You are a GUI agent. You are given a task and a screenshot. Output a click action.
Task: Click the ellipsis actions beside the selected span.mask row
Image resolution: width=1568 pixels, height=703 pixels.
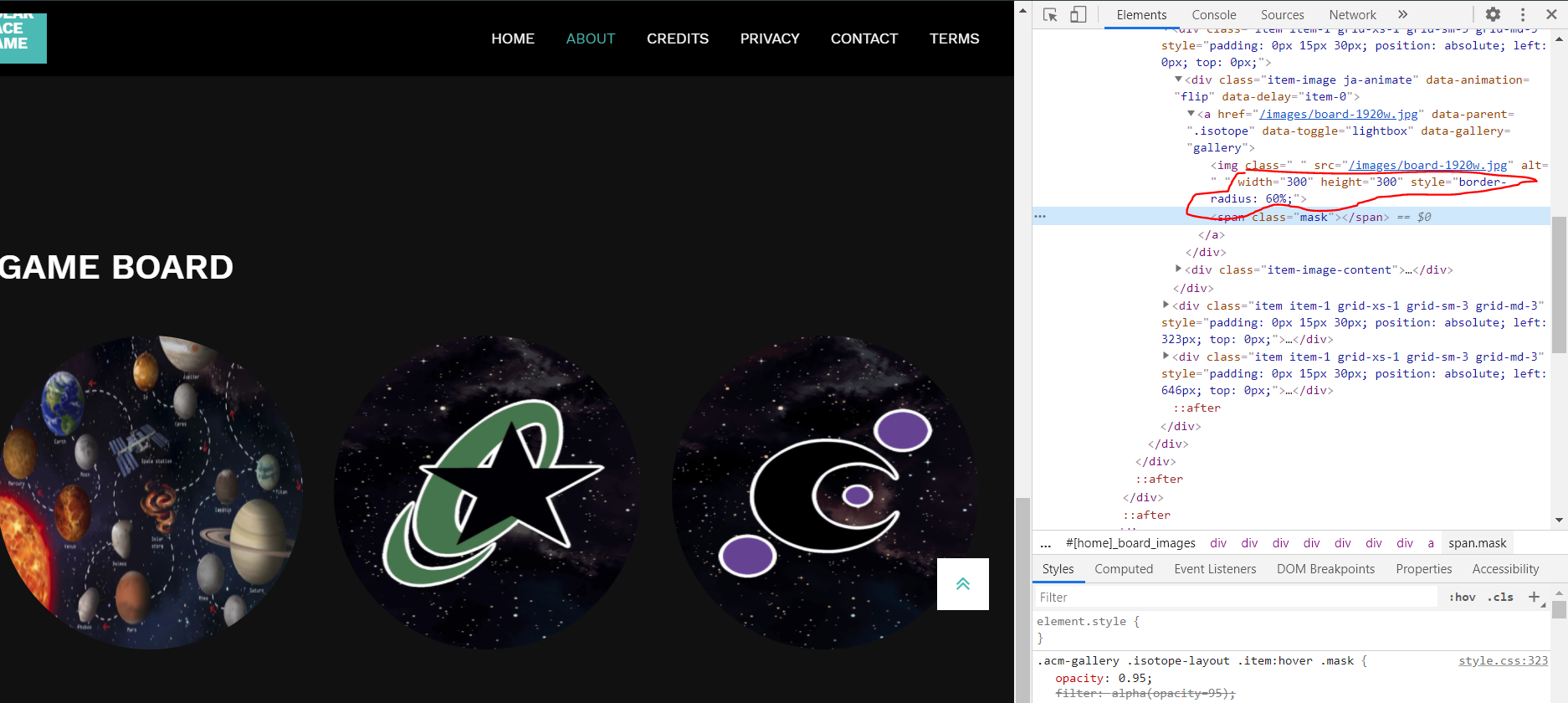1040,217
